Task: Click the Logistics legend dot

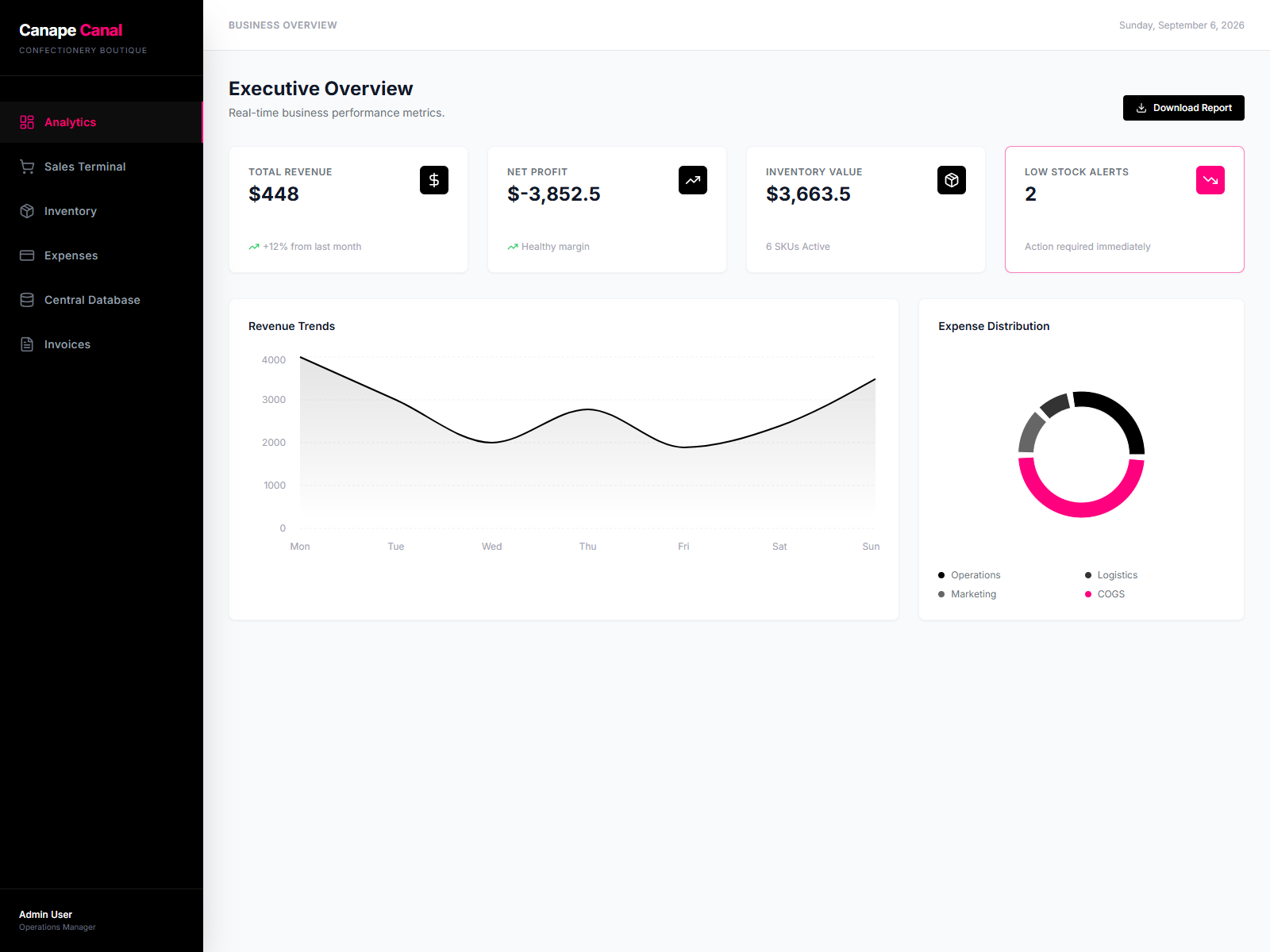Action: 1088,575
